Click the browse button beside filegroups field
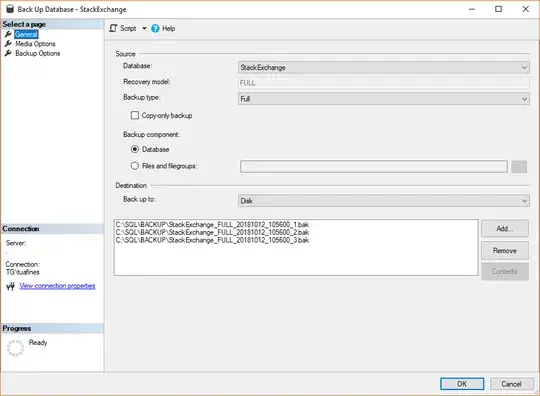This screenshot has width=540, height=396. (x=519, y=167)
